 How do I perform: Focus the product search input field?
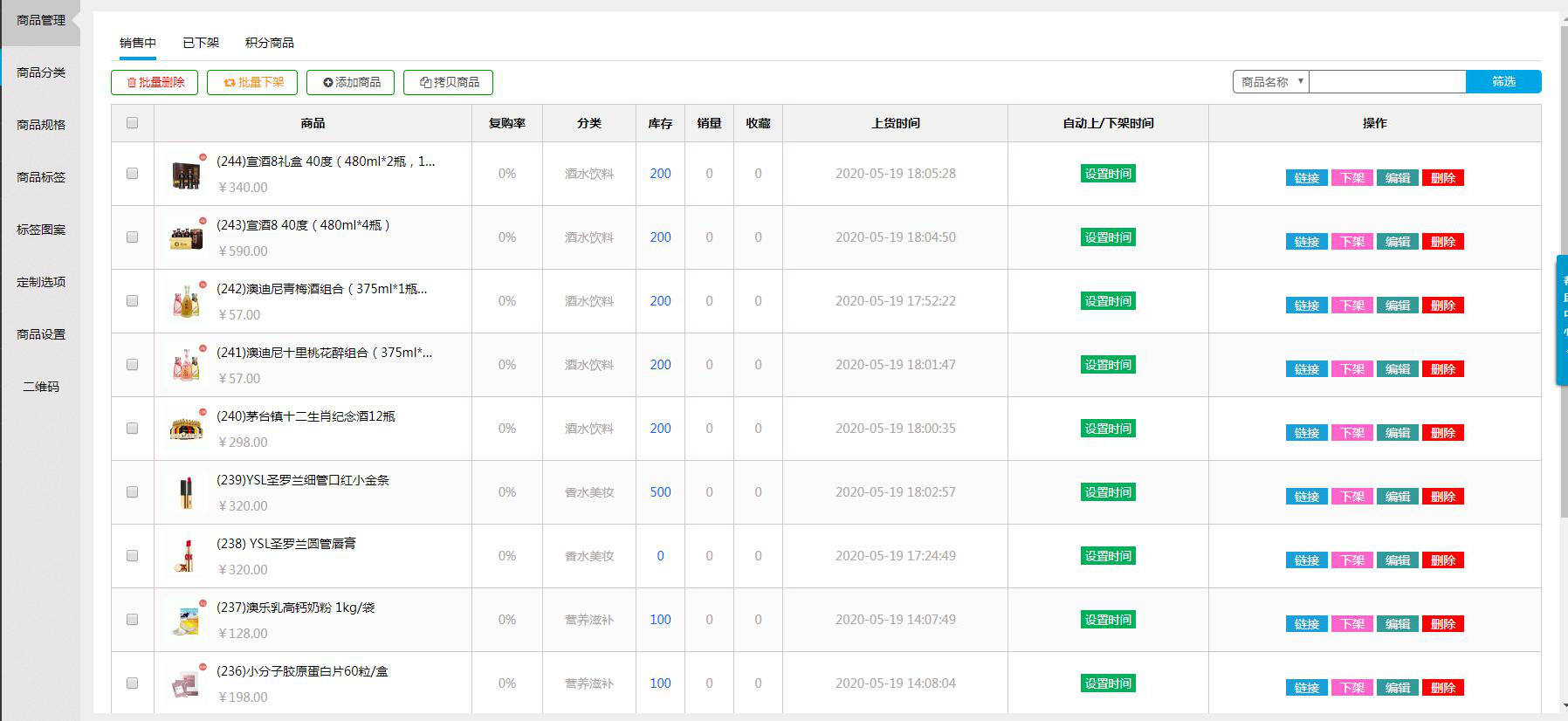[1387, 82]
